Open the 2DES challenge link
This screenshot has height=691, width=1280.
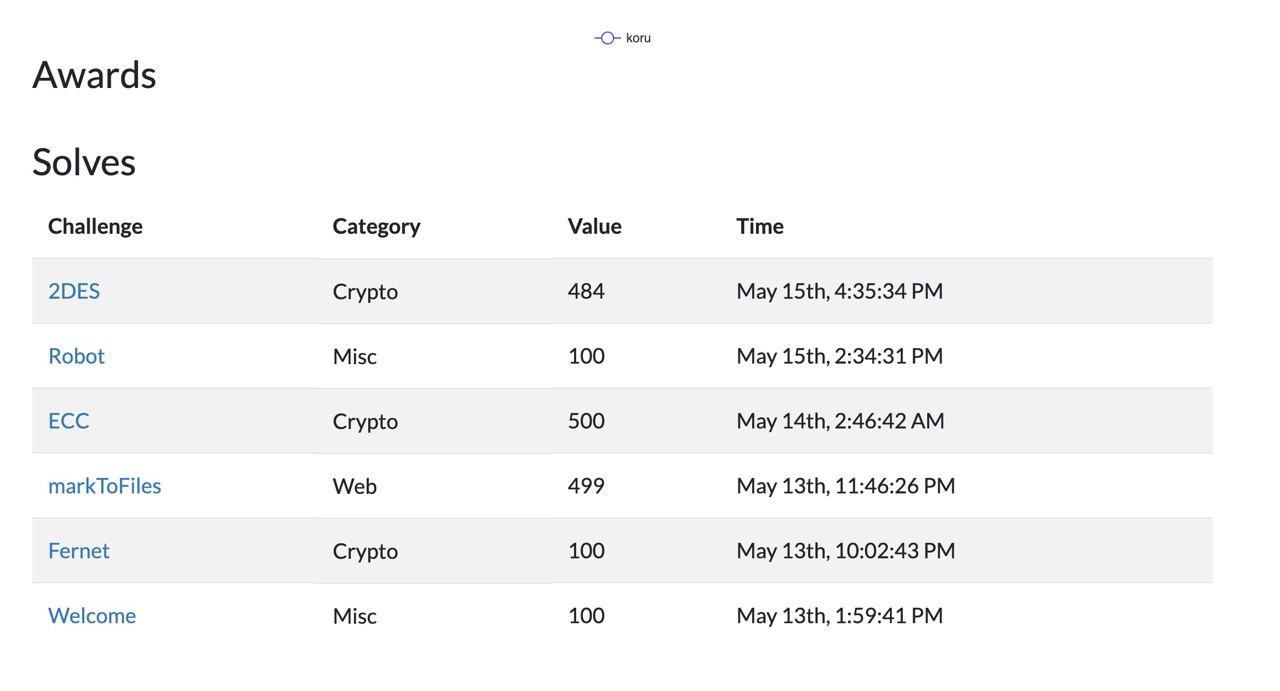coord(74,291)
